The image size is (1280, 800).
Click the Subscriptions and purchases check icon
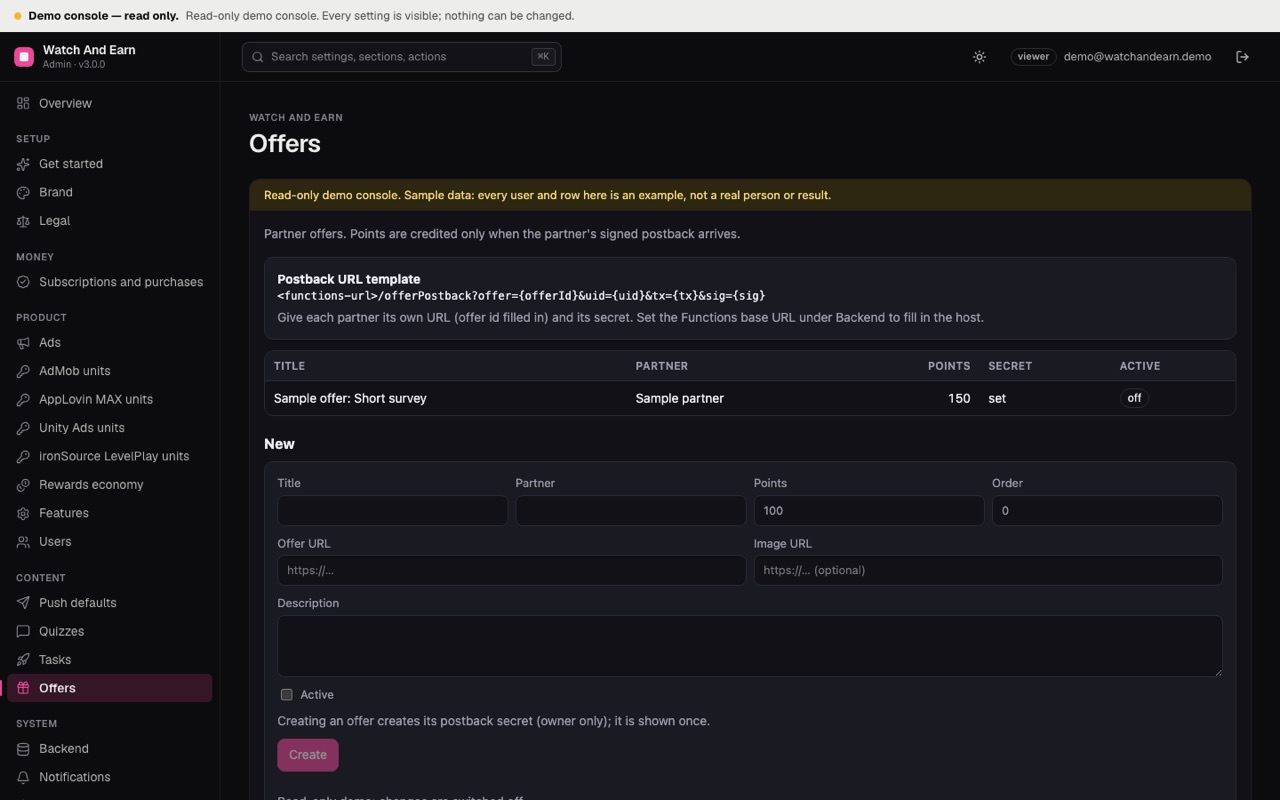tap(23, 282)
